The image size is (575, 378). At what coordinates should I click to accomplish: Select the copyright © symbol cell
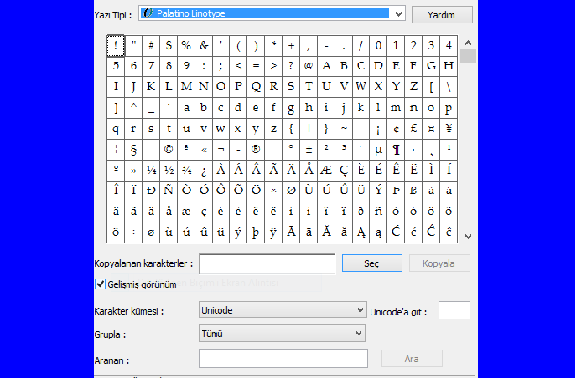point(168,150)
